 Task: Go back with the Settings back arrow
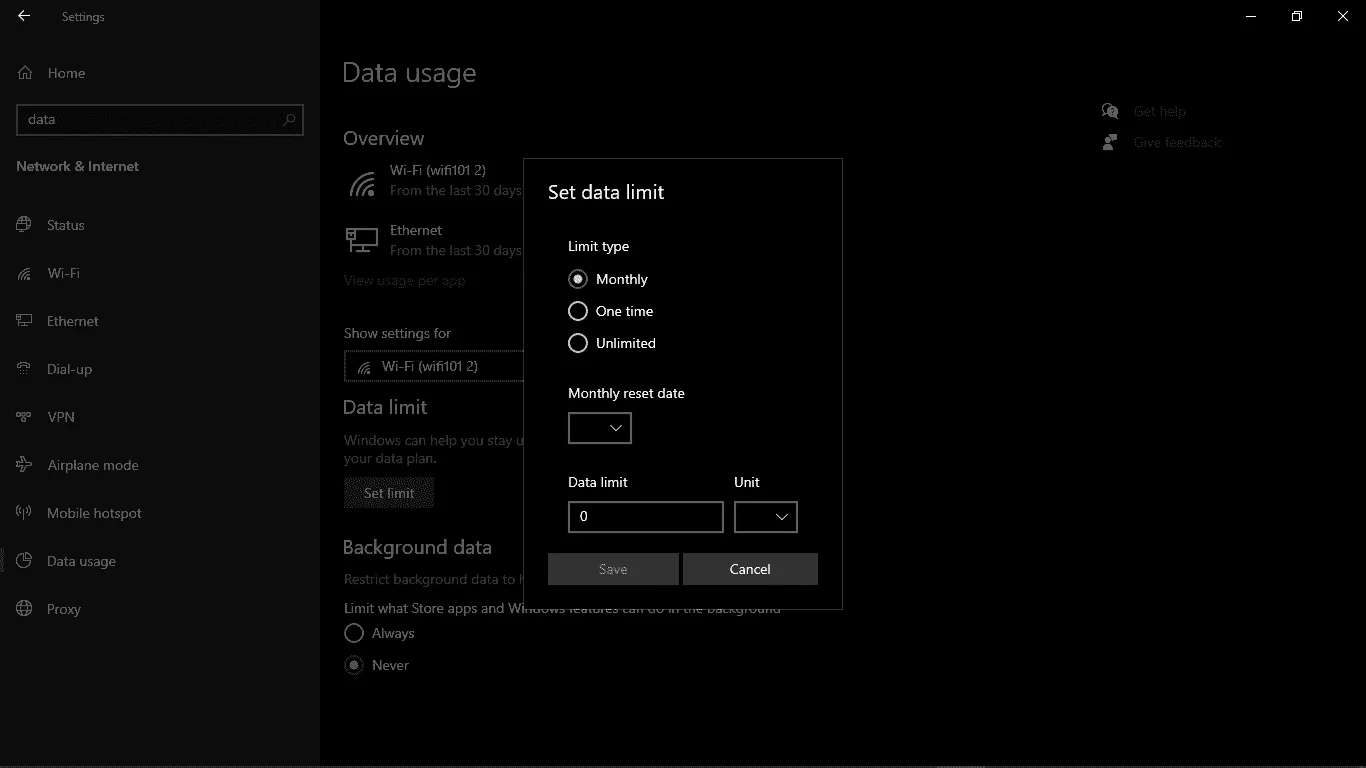point(24,16)
